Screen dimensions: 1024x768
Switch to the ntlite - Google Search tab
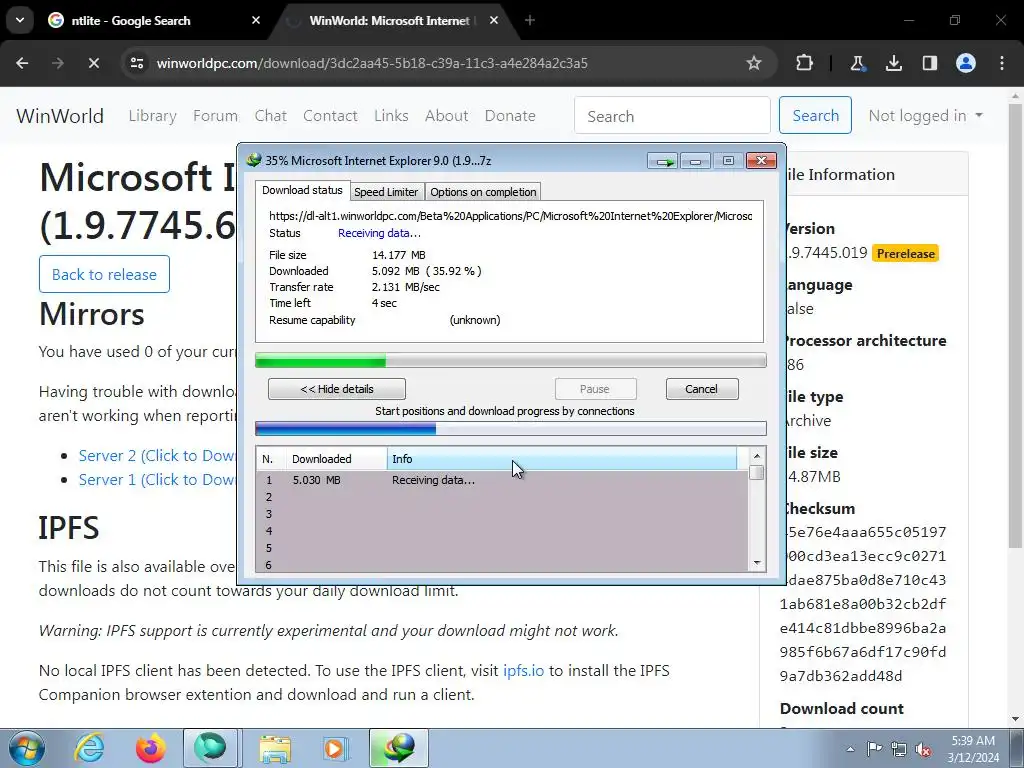150,20
